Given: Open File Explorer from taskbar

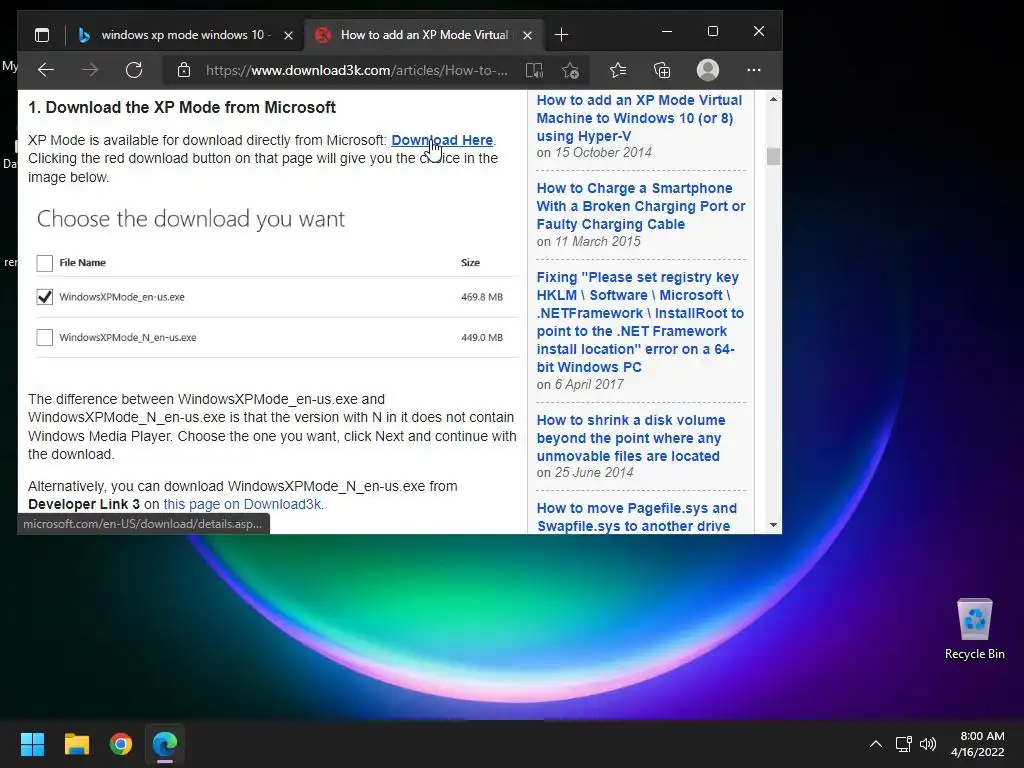Looking at the screenshot, I should point(76,744).
